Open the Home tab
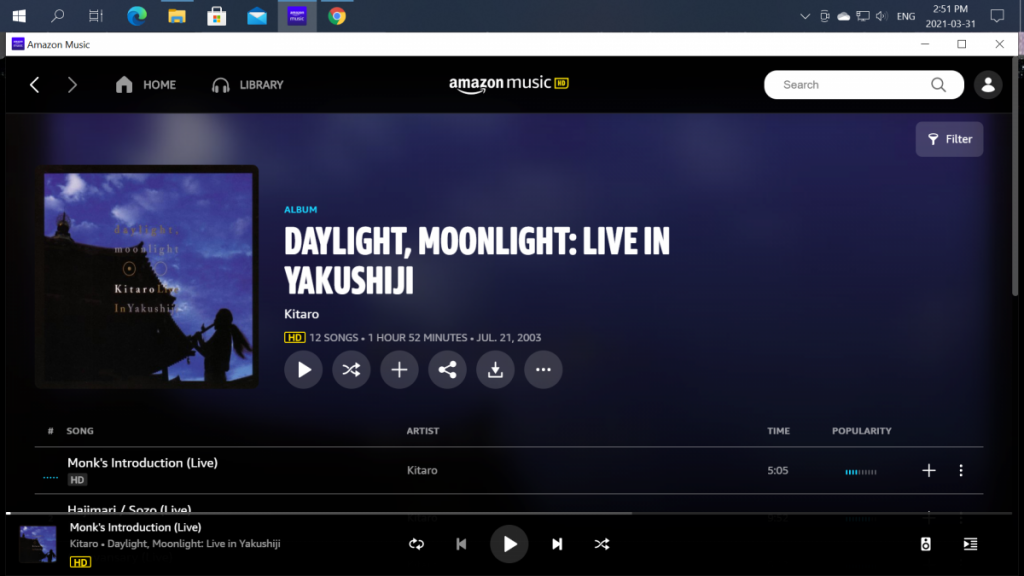 (146, 85)
